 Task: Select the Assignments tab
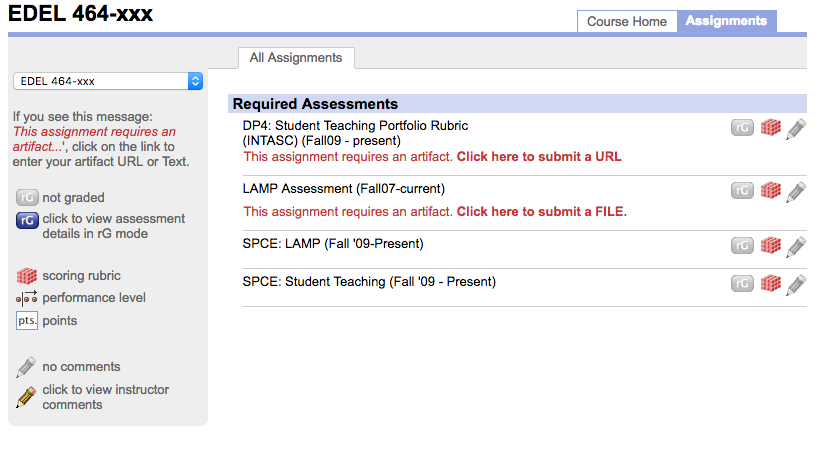point(726,21)
